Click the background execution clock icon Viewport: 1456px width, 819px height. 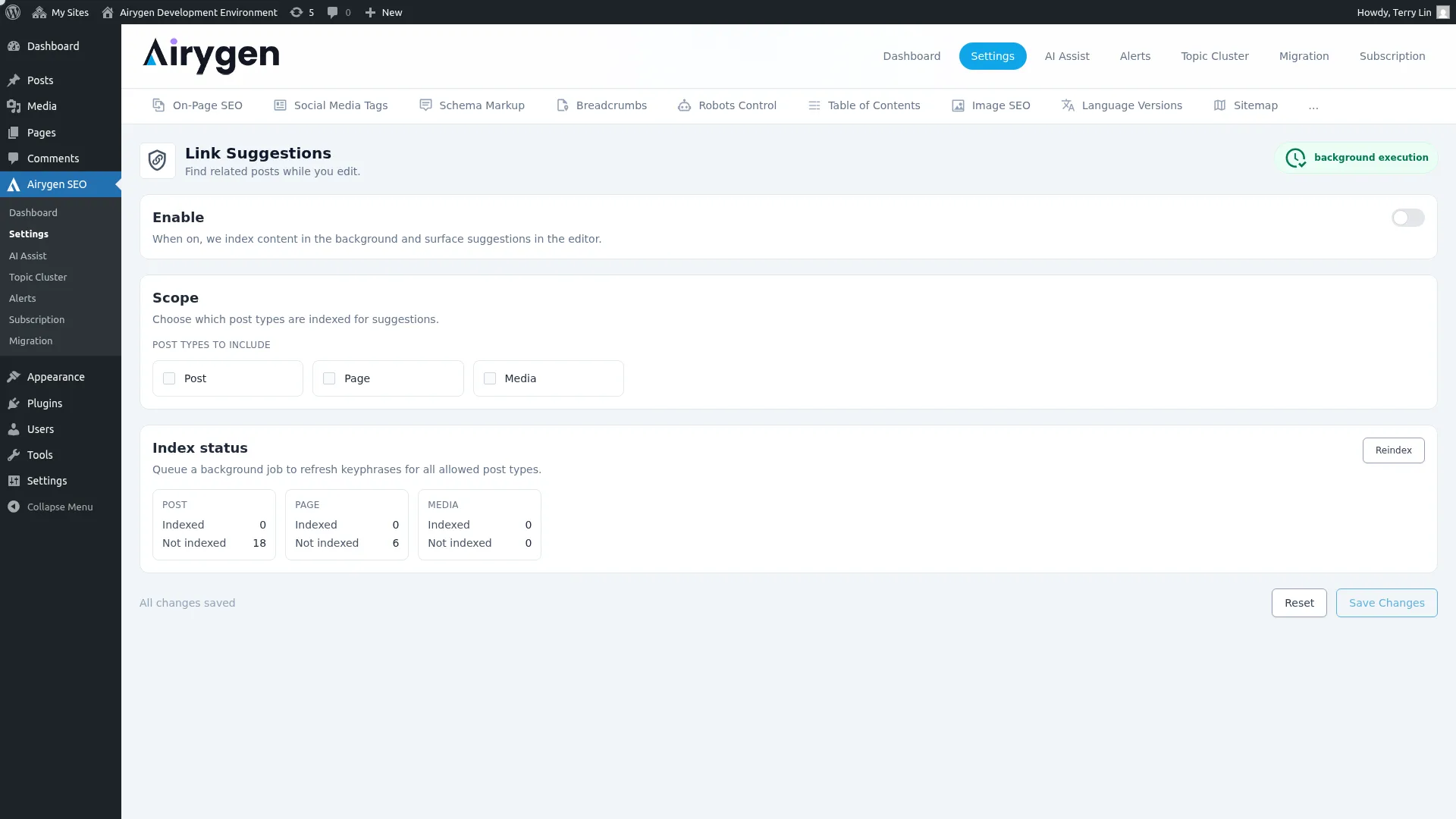click(1295, 158)
